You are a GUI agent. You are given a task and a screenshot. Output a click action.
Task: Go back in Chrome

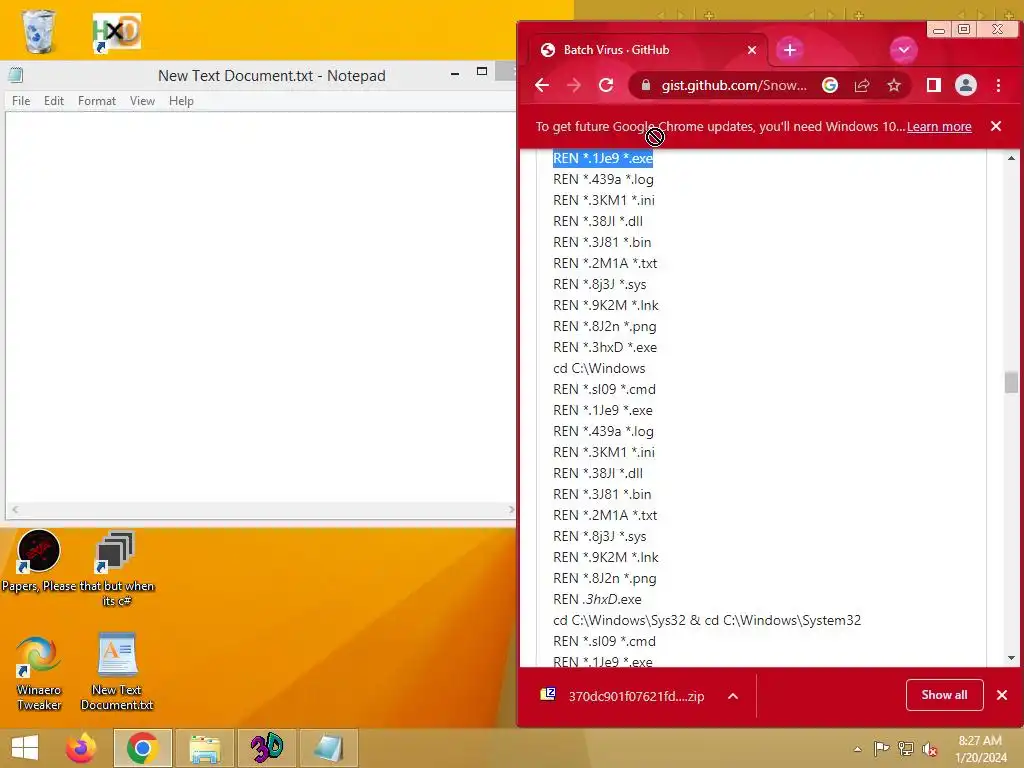pyautogui.click(x=542, y=85)
